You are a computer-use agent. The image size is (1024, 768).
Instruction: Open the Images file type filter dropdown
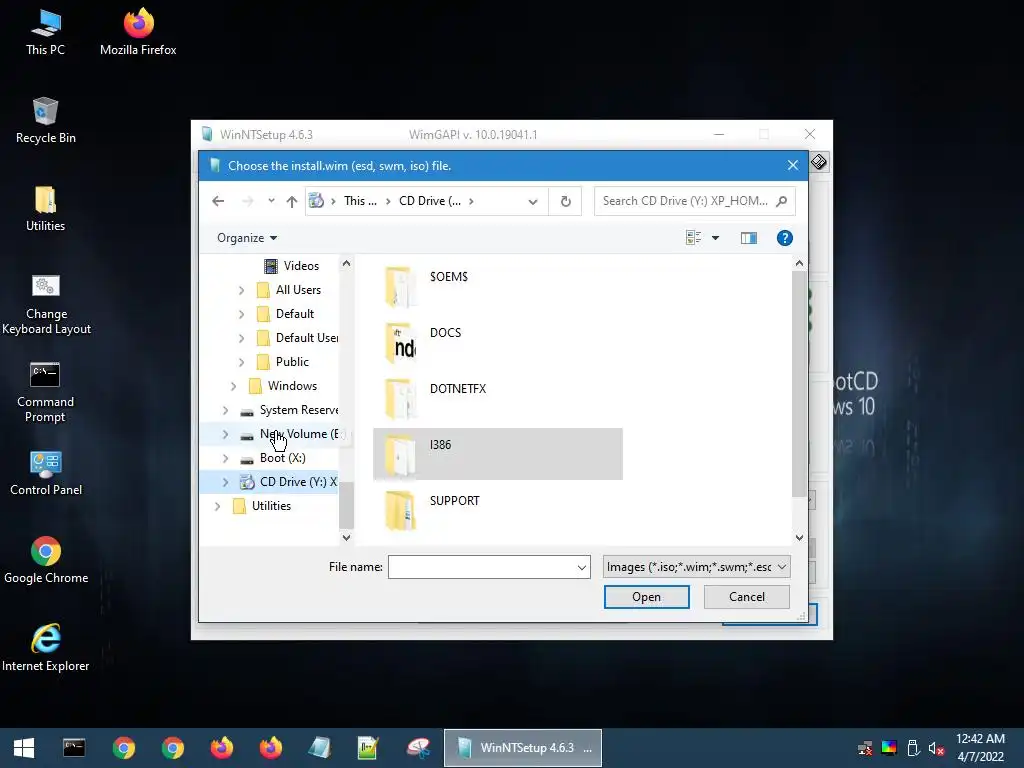[697, 567]
